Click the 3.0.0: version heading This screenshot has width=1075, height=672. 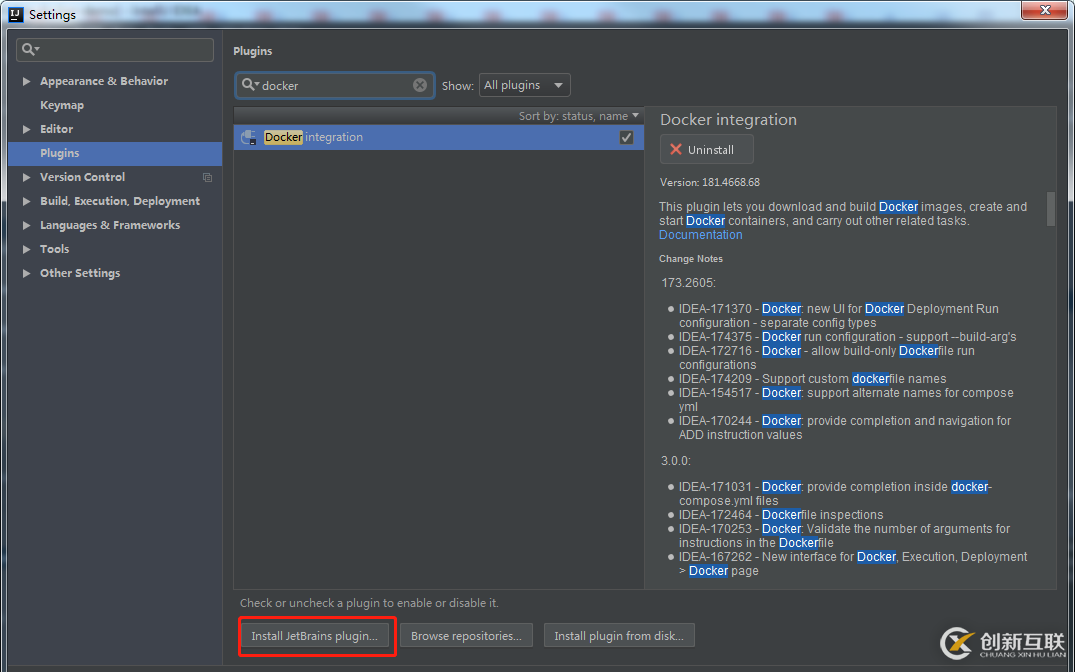coord(675,461)
